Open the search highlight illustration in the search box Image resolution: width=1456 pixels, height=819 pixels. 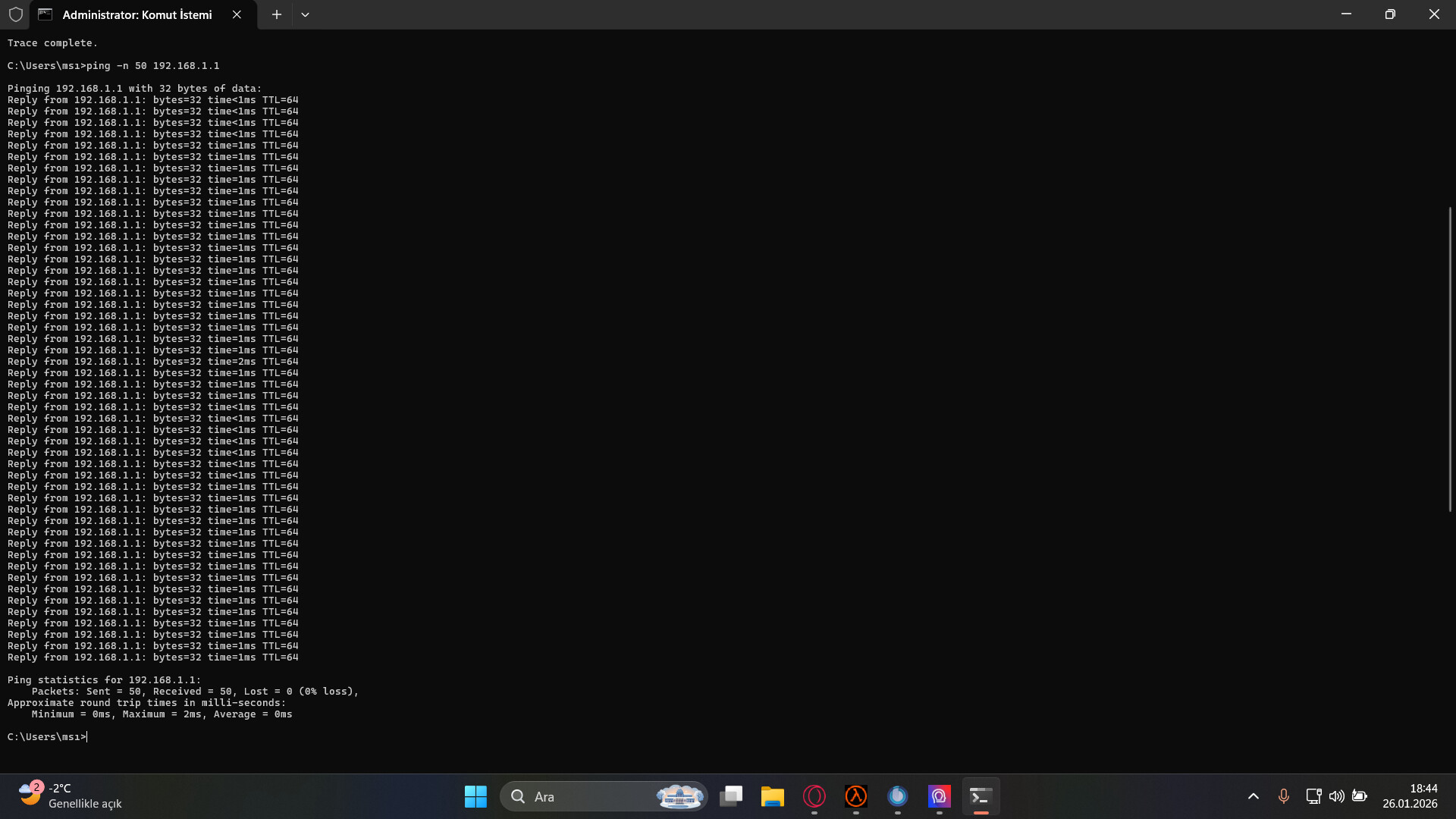tap(679, 796)
